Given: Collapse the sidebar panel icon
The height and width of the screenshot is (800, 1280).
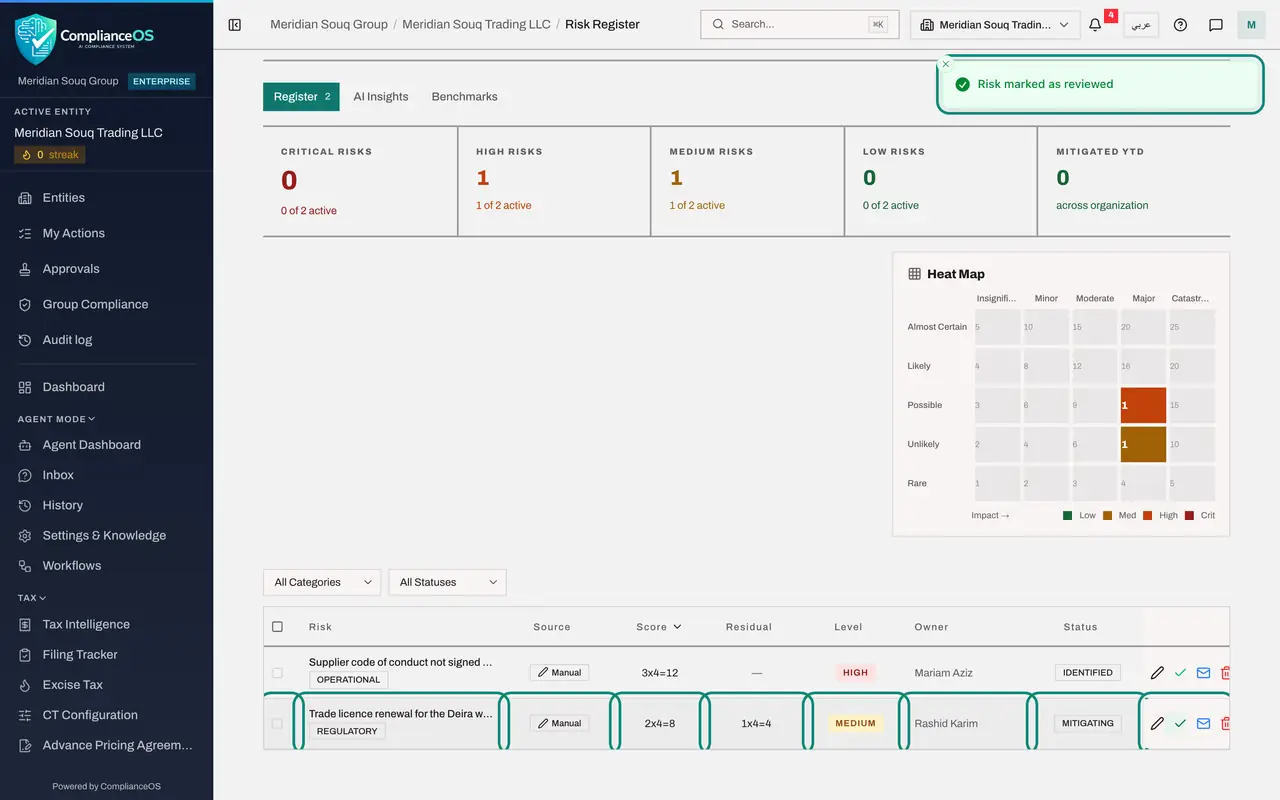Looking at the screenshot, I should [235, 24].
